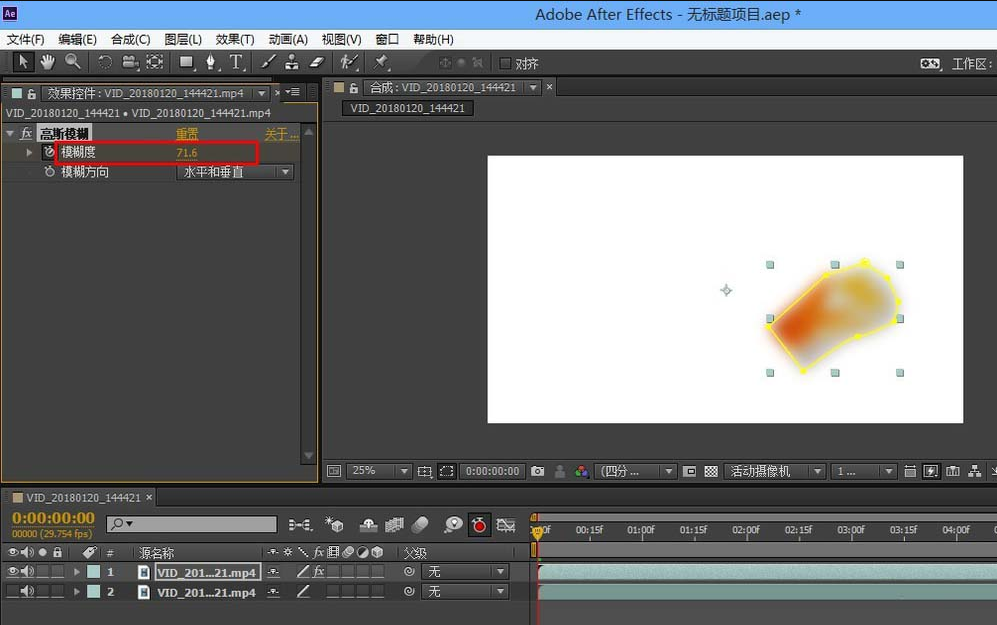The image size is (997, 625).
Task: Select the Hand tool
Action: 47,62
